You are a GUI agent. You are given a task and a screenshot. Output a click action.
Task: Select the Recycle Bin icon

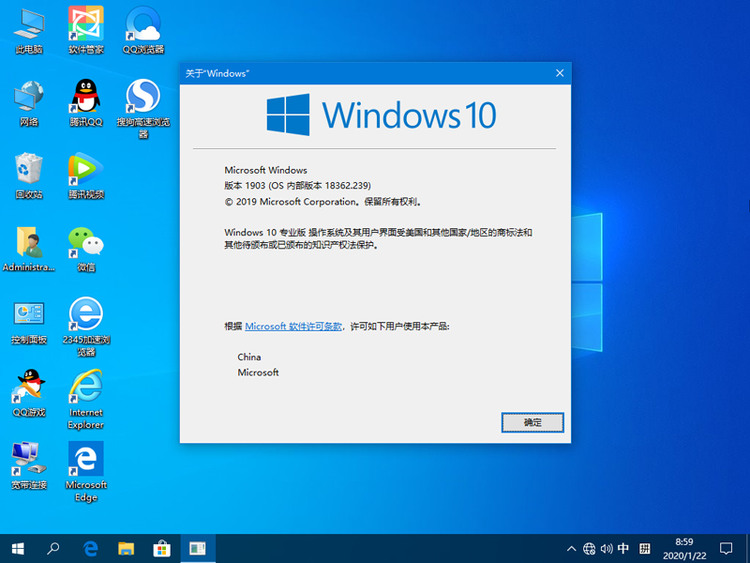28,171
